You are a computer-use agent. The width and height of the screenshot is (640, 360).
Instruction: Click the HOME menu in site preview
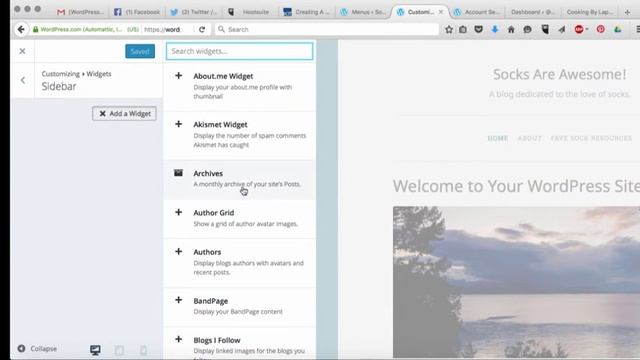pyautogui.click(x=498, y=138)
